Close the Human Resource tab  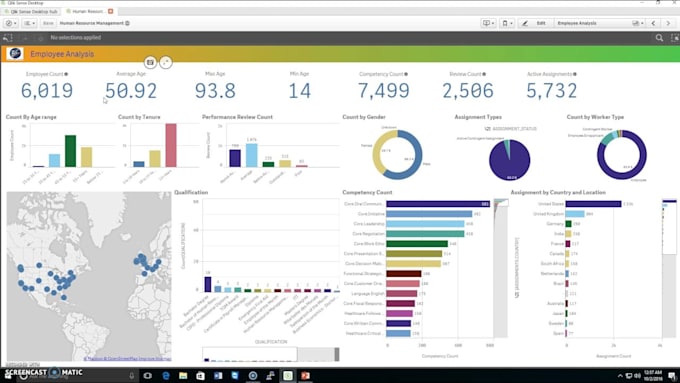pos(111,11)
